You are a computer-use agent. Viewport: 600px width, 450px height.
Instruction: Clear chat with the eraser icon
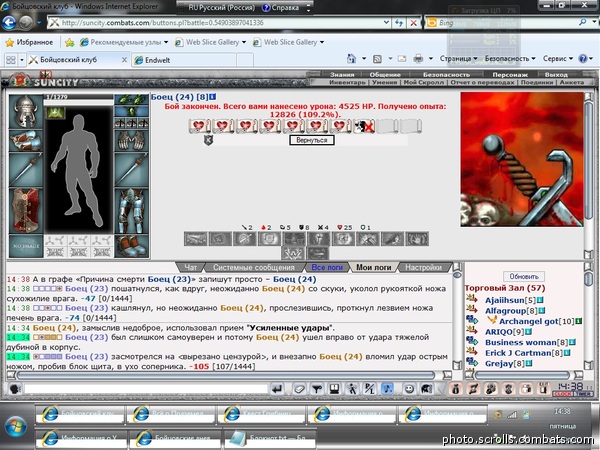click(298, 389)
